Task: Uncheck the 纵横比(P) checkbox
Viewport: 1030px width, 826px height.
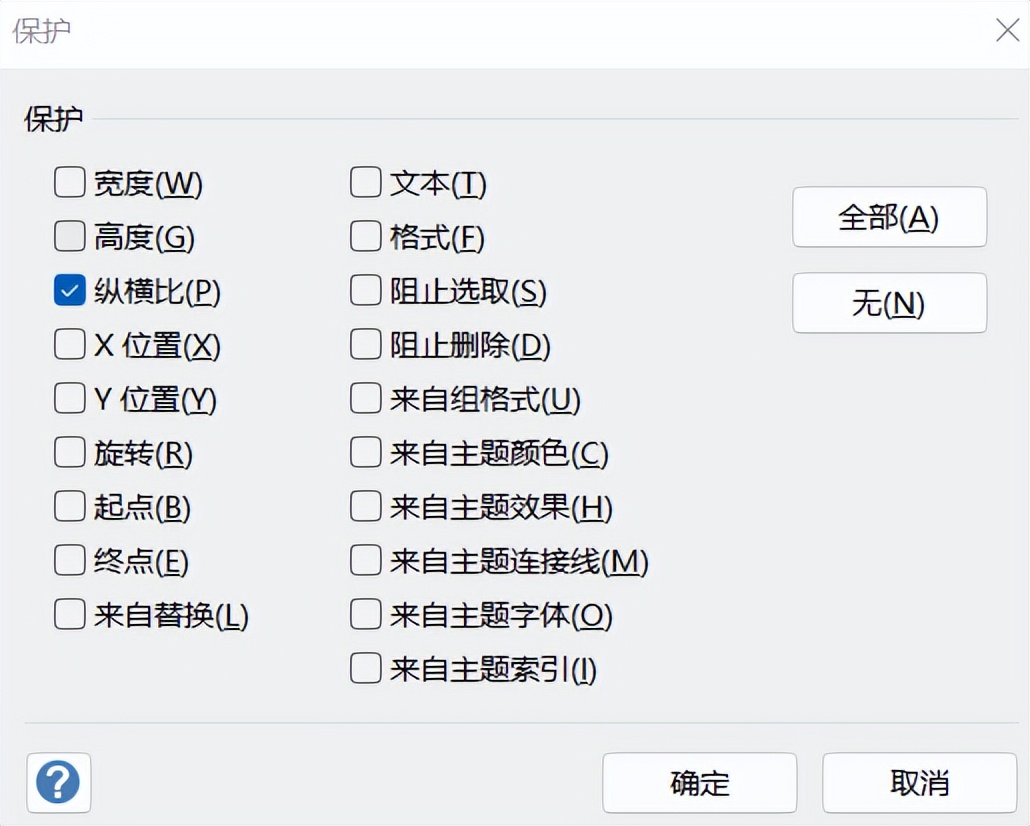Action: [70, 290]
